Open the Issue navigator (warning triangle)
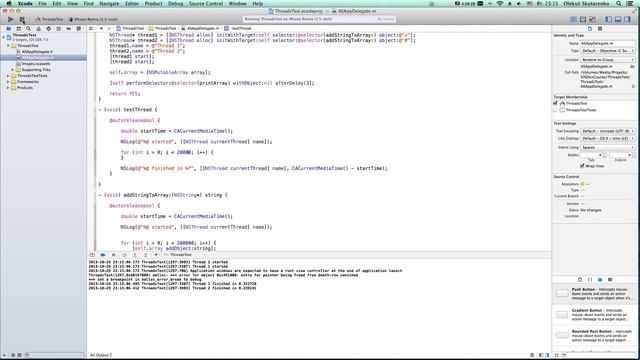The height and width of the screenshot is (360, 640). pos(38,29)
